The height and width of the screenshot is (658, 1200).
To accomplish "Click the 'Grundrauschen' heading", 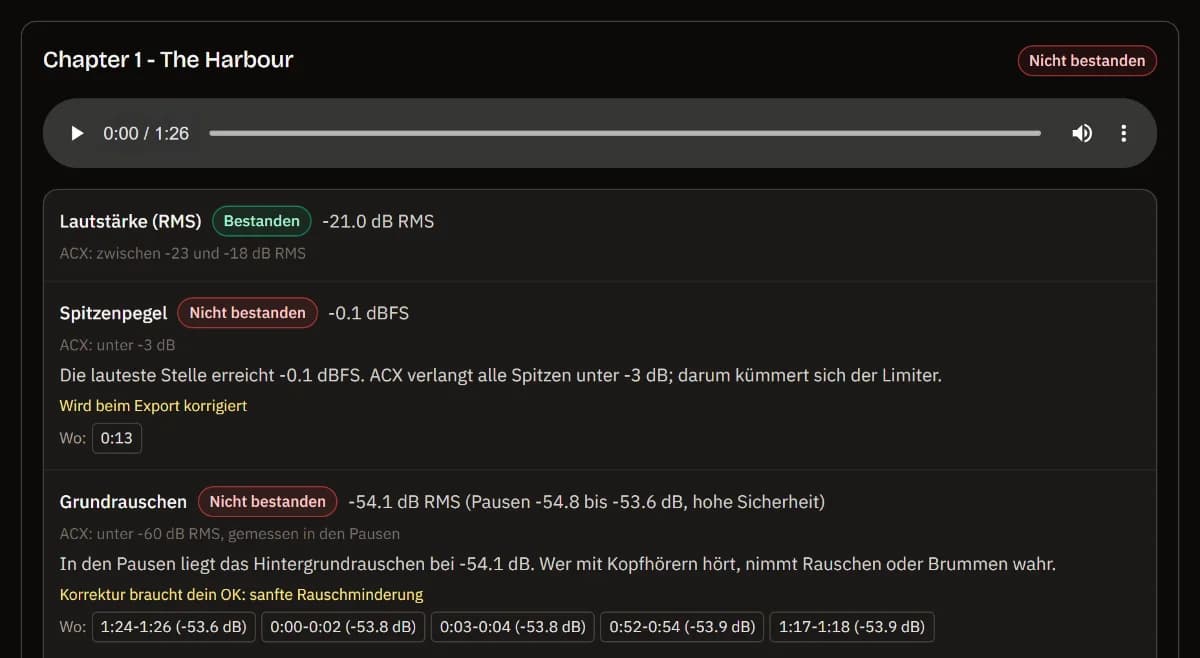I will click(123, 501).
